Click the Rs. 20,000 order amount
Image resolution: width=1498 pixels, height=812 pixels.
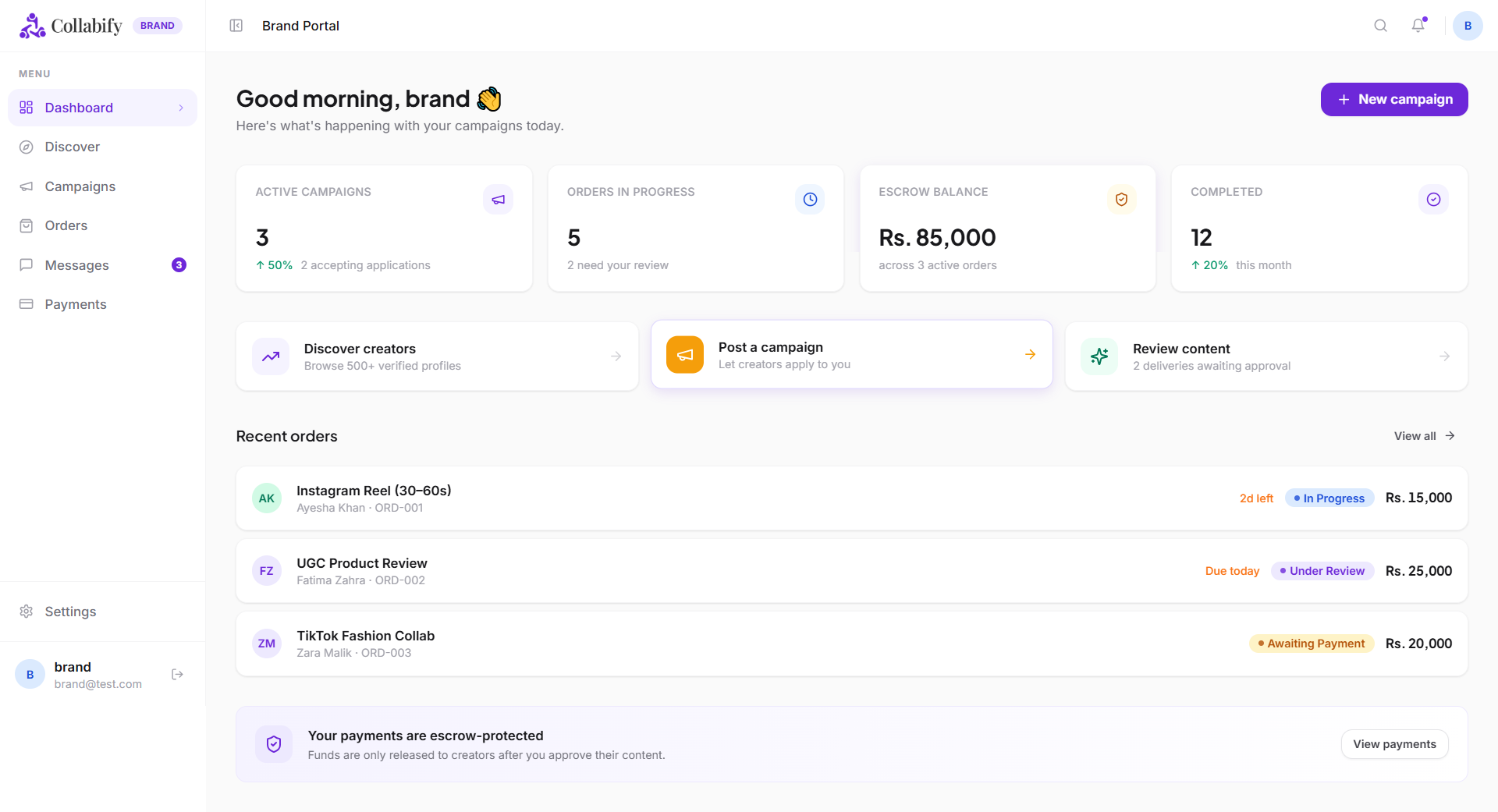1418,644
